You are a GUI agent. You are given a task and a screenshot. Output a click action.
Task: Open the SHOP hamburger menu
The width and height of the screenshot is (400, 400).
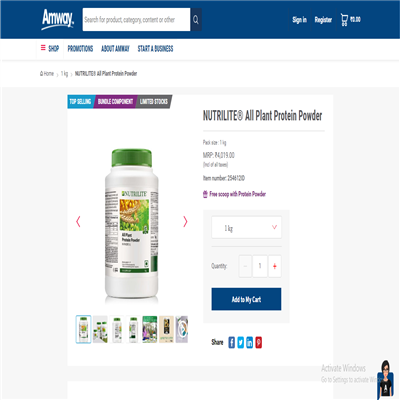[x=50, y=48]
